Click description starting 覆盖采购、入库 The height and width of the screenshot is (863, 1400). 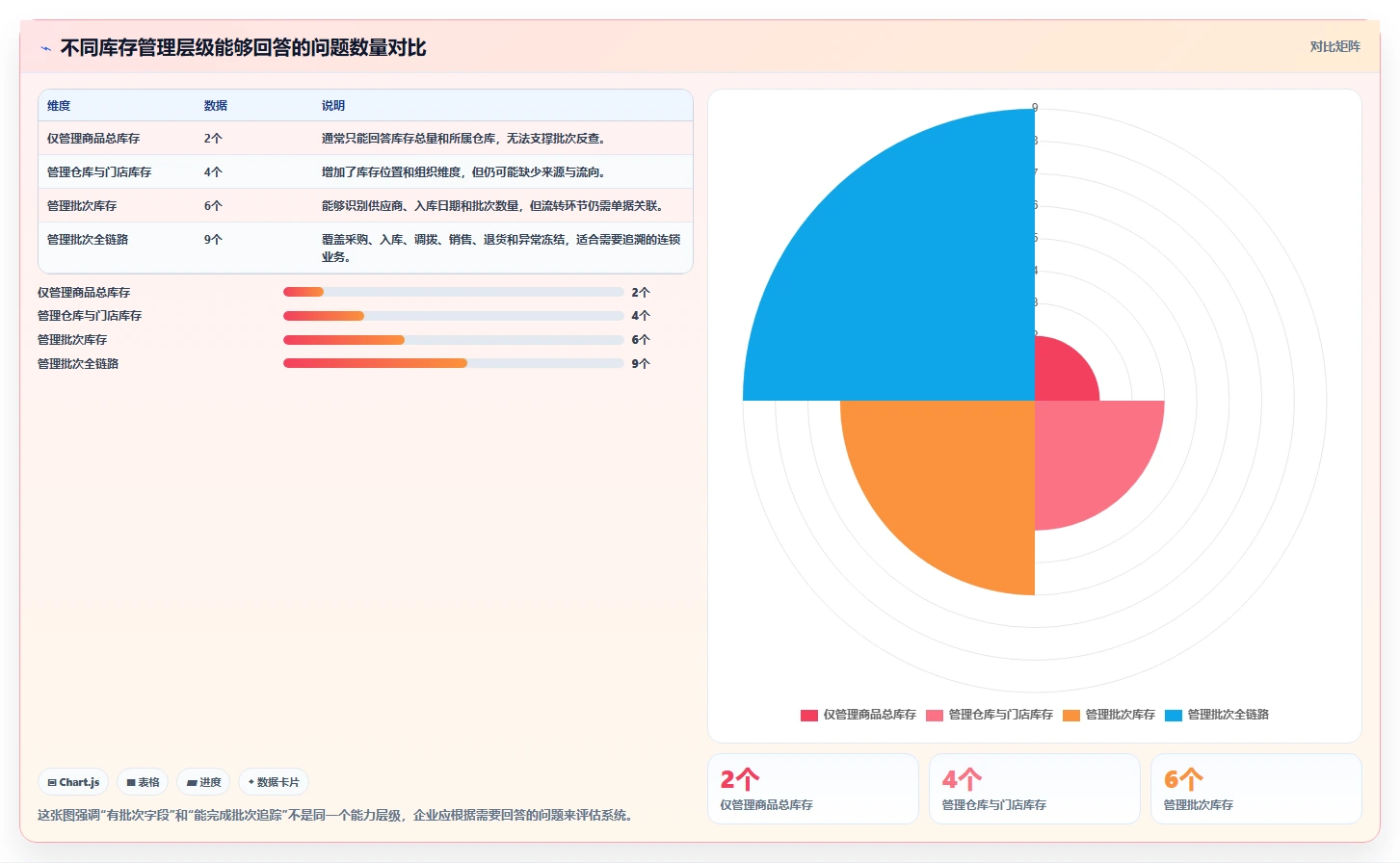pos(501,248)
